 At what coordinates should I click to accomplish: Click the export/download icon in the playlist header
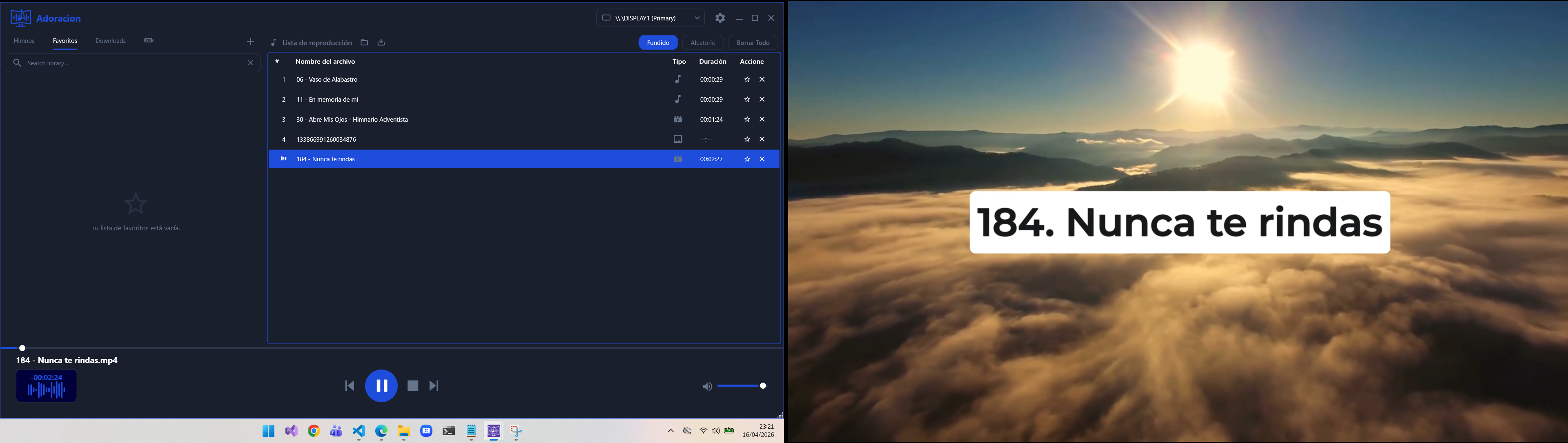pos(381,42)
